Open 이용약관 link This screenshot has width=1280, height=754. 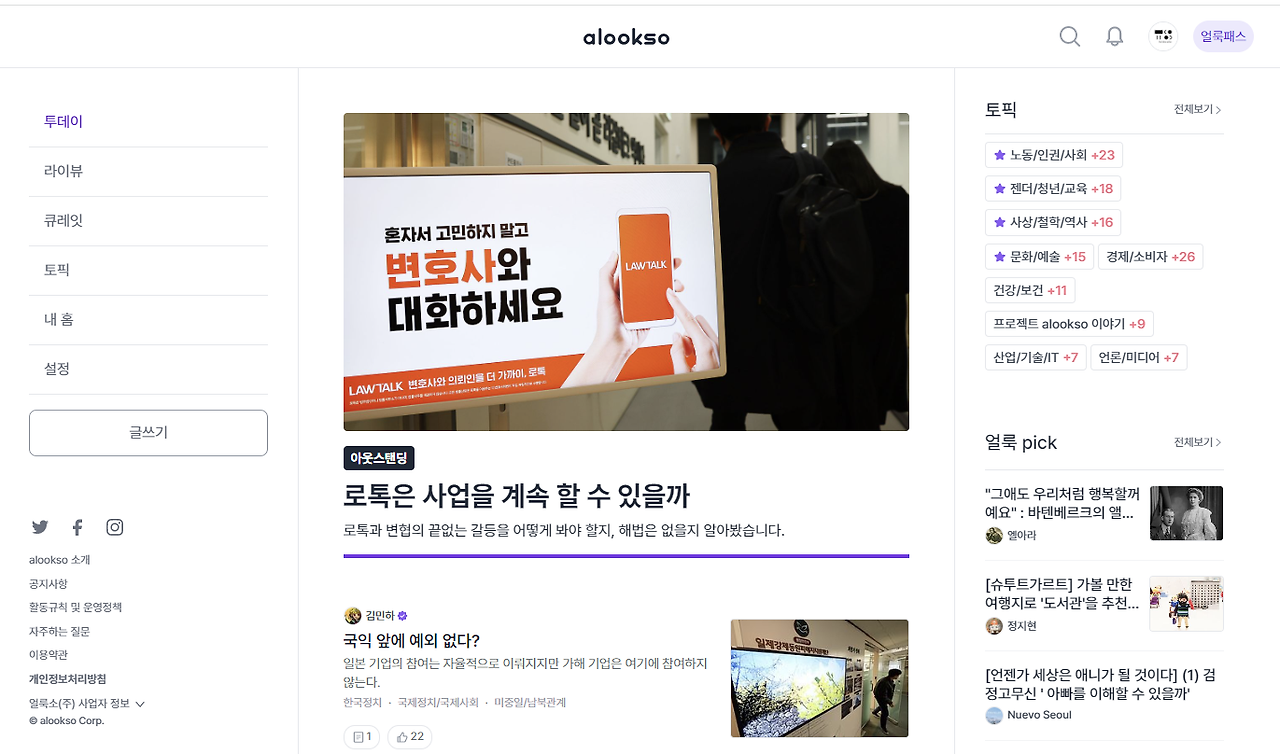pos(48,655)
